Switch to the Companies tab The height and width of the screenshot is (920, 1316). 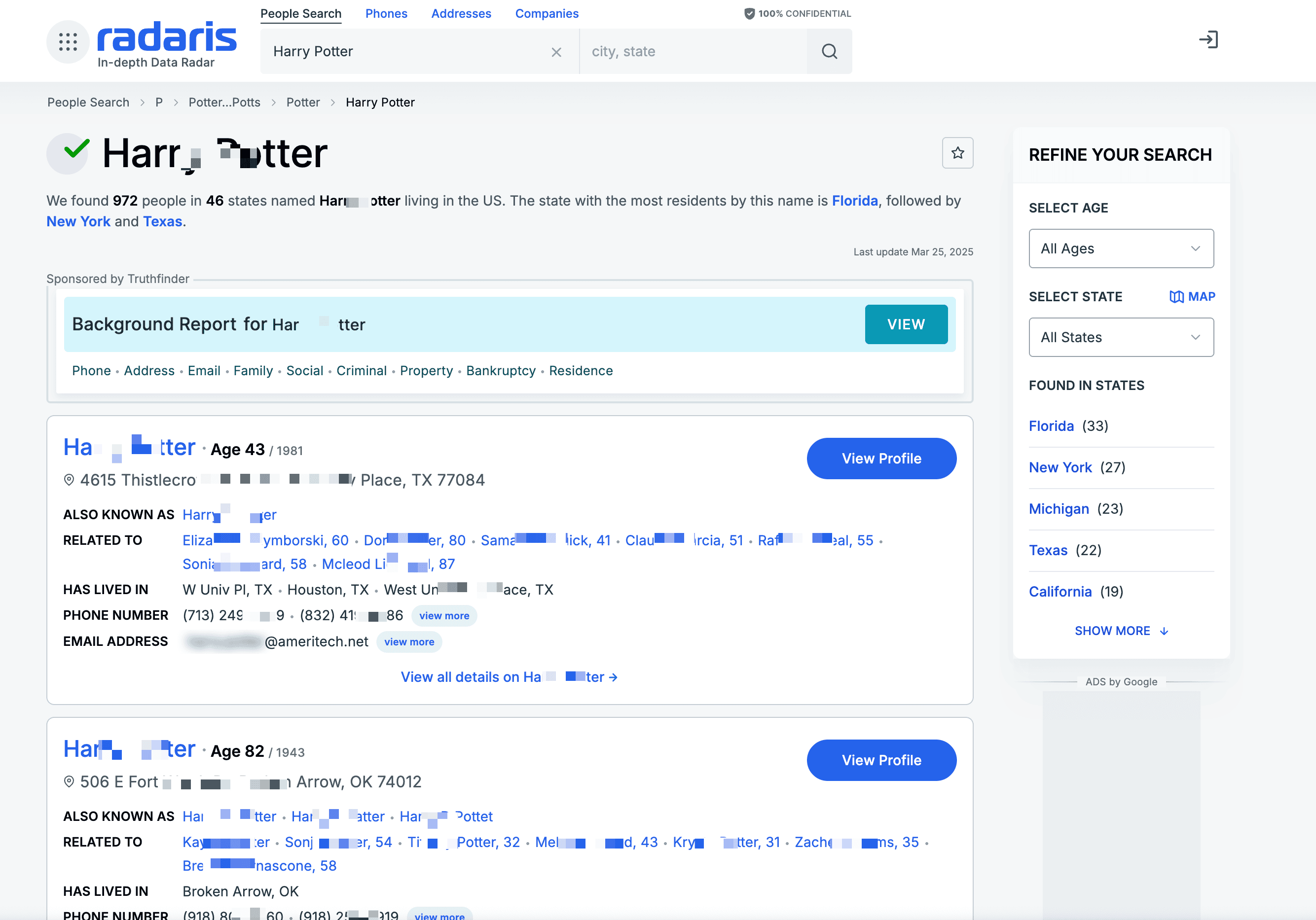pos(546,13)
